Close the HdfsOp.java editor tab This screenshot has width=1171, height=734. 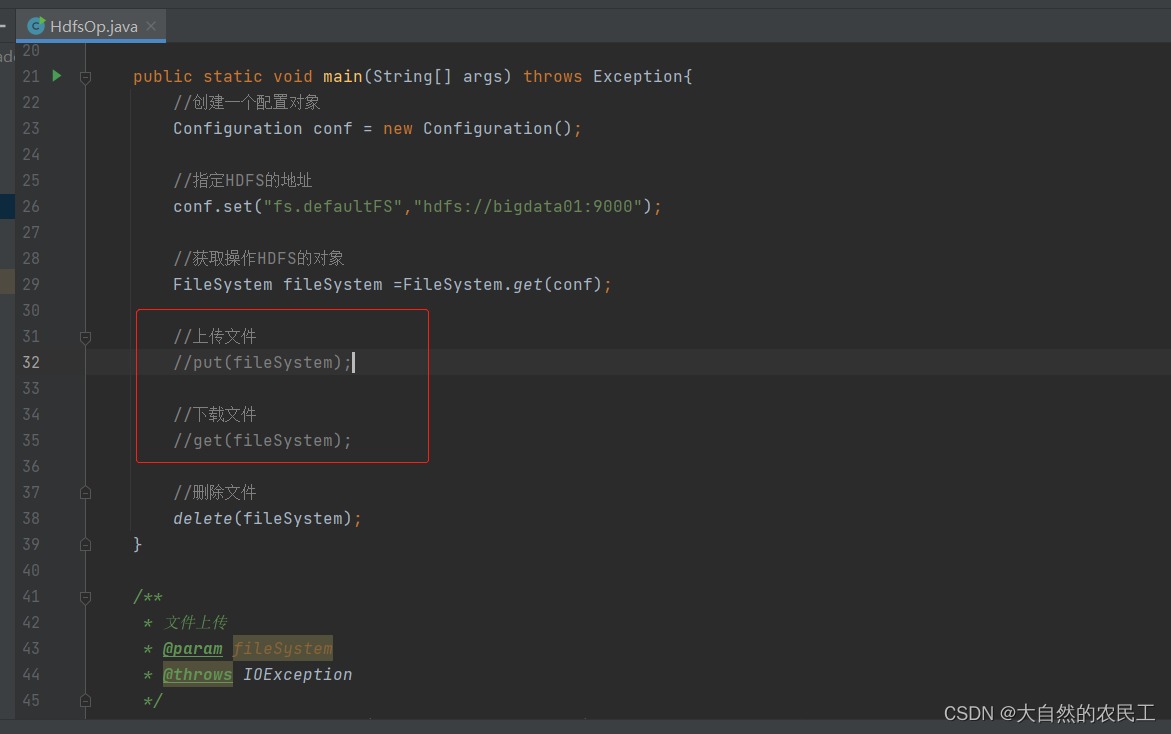[152, 26]
